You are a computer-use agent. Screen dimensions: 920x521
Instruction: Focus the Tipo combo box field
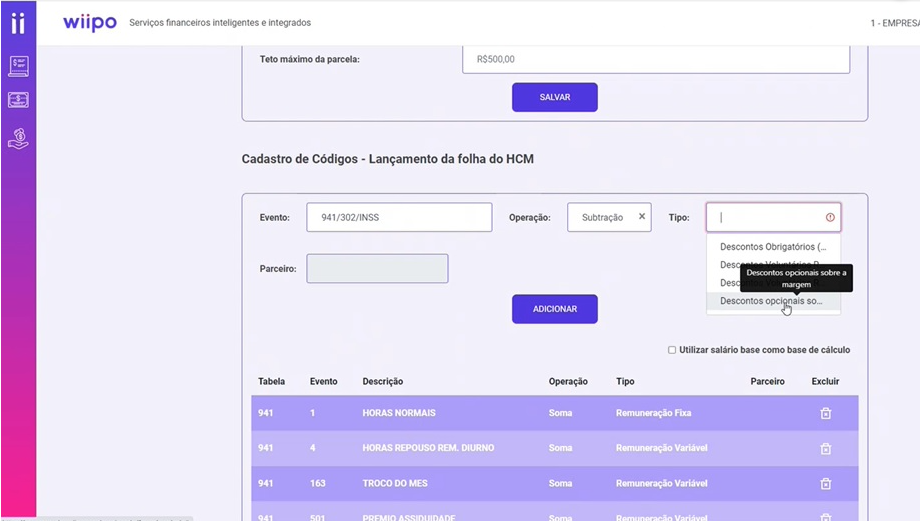773,217
